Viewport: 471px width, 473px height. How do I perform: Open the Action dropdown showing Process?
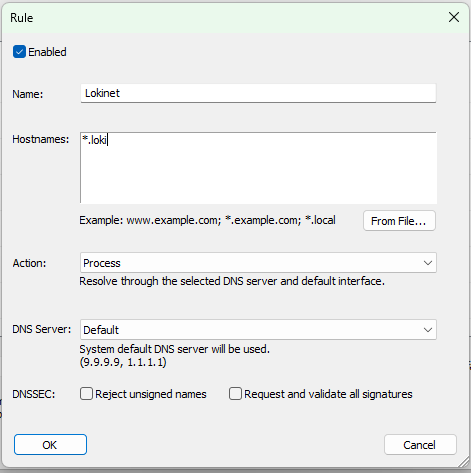coord(258,263)
